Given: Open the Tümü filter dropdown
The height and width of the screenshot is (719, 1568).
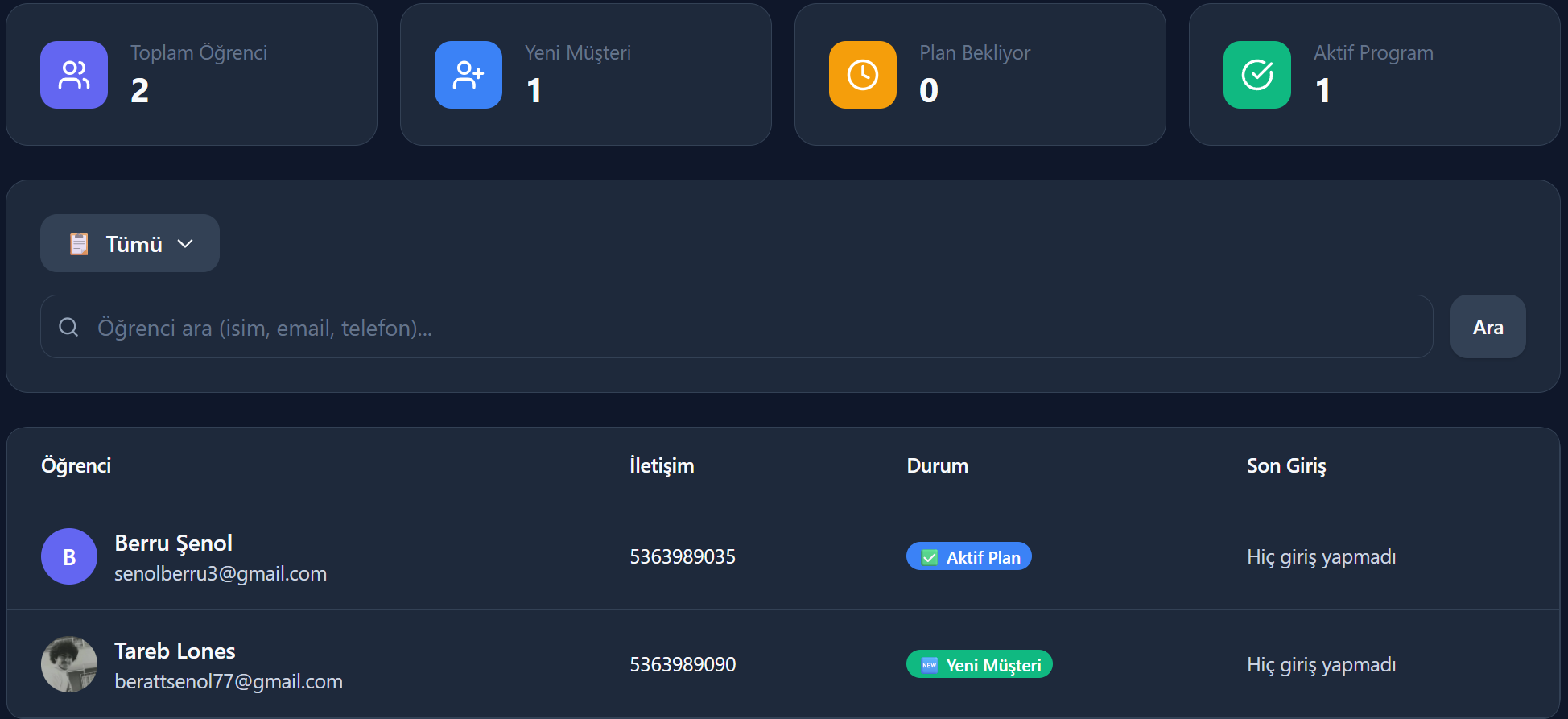Looking at the screenshot, I should coord(130,243).
